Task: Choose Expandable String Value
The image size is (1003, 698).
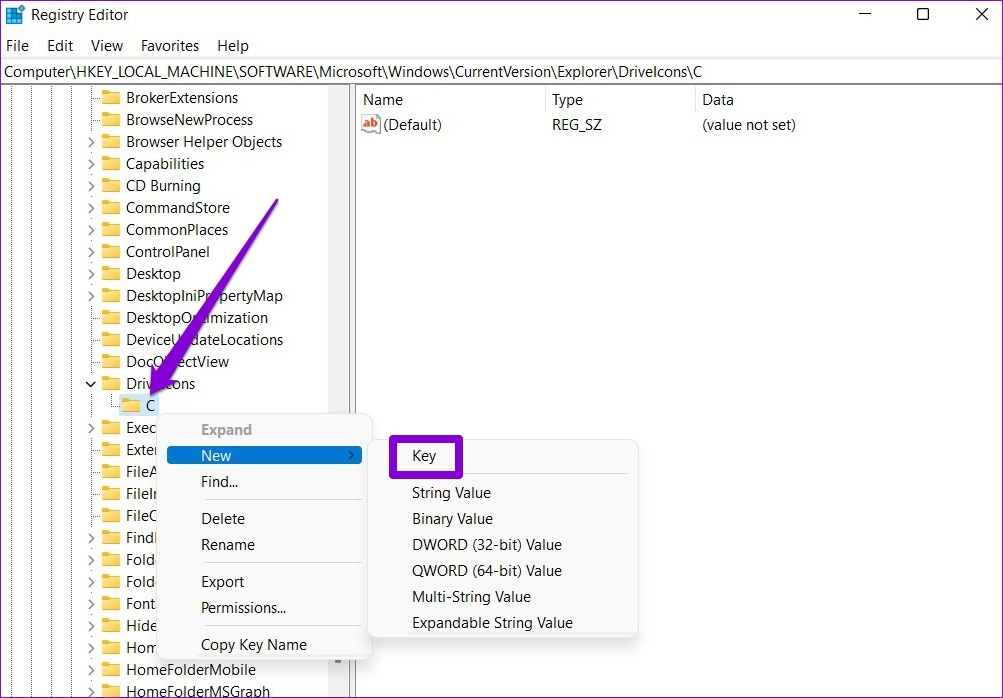Action: 493,623
